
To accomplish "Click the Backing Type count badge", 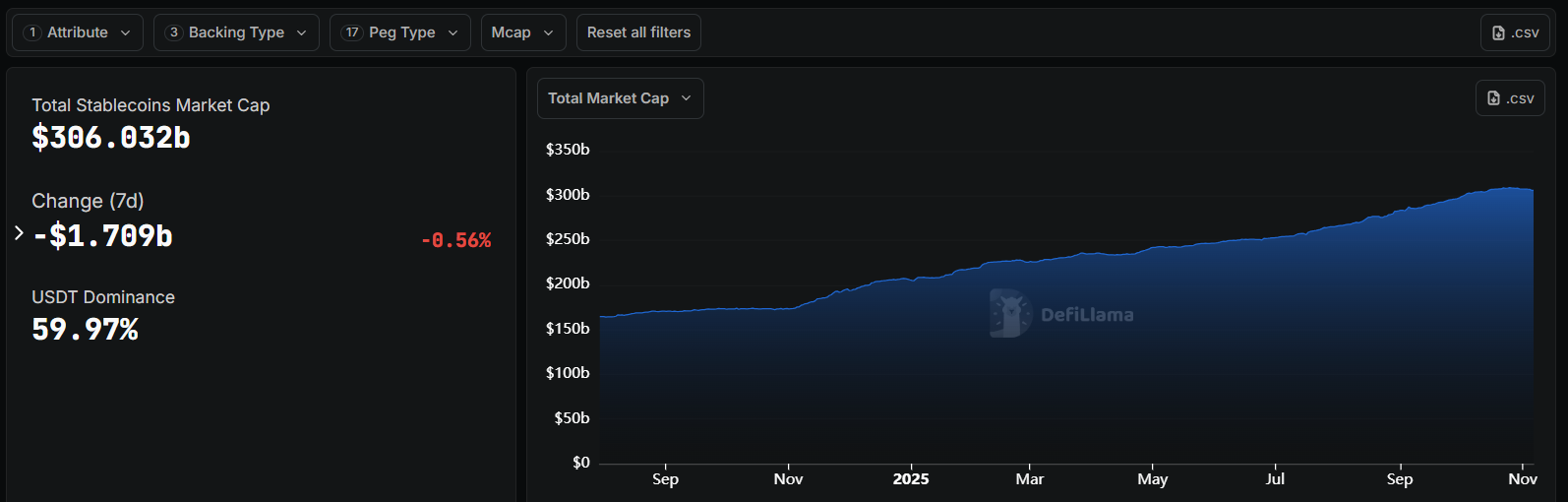I will tap(174, 32).
